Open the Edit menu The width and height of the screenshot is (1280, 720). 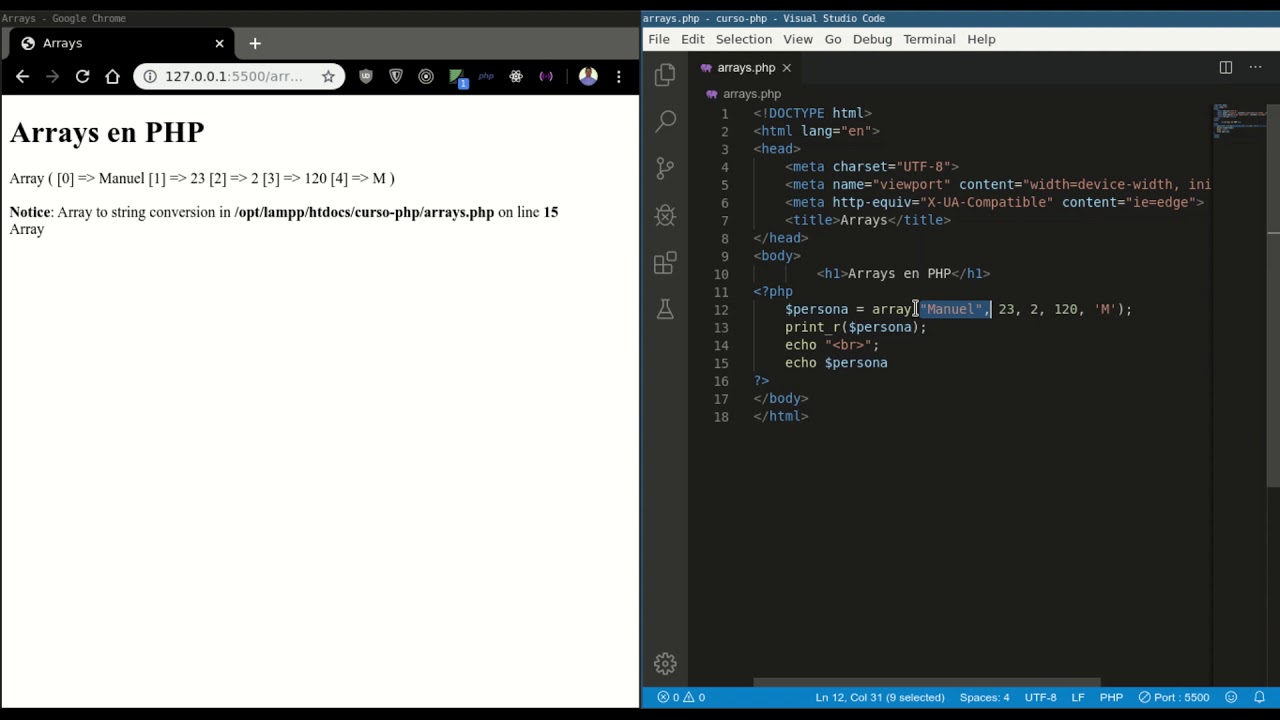(693, 39)
